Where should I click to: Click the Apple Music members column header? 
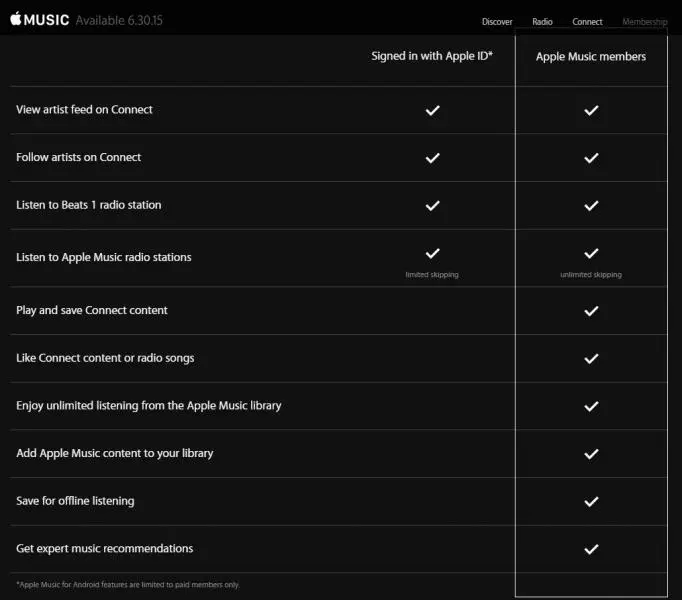tap(591, 57)
